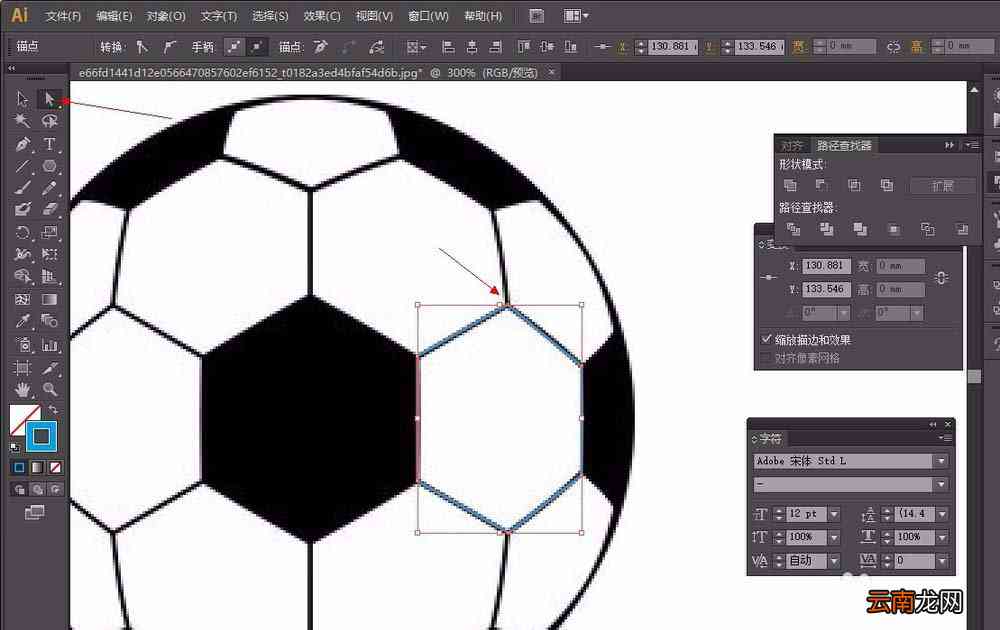Switch to the 对齐 panel tab

coord(792,145)
